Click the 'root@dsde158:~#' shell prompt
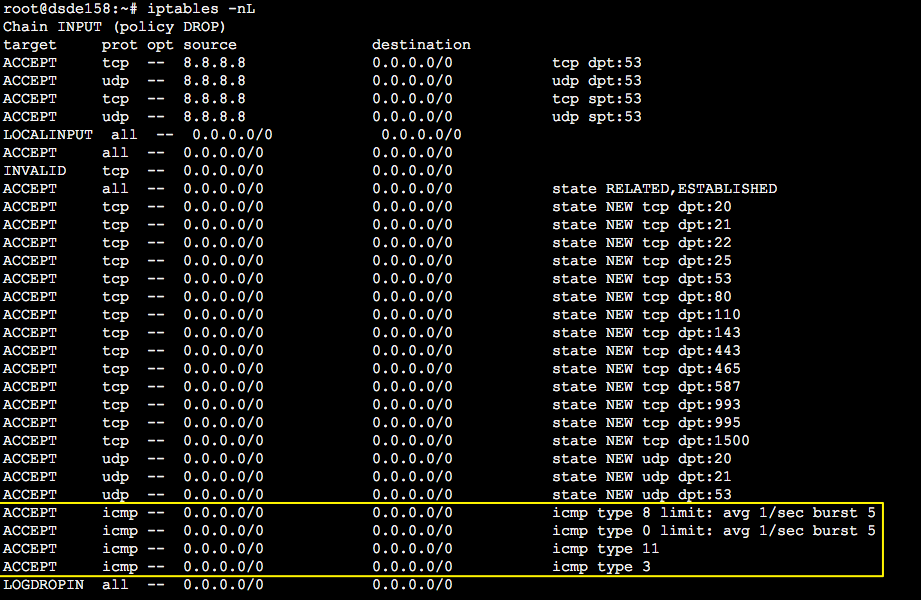Image resolution: width=921 pixels, height=600 pixels. 70,9
